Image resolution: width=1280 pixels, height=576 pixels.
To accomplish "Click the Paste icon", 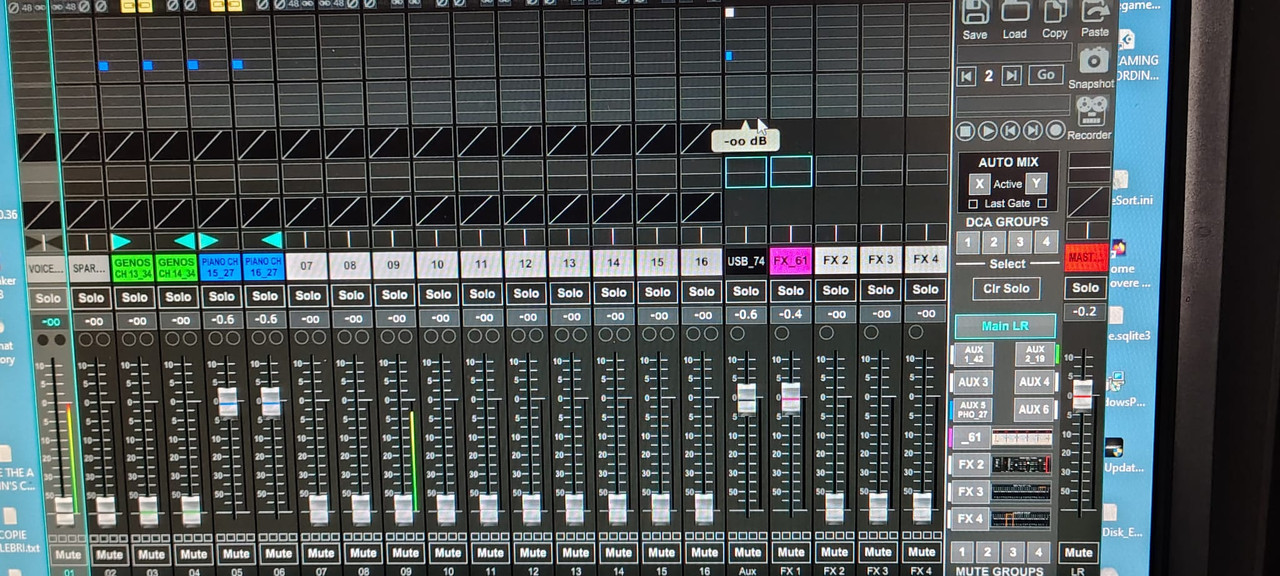I will 1096,11.
